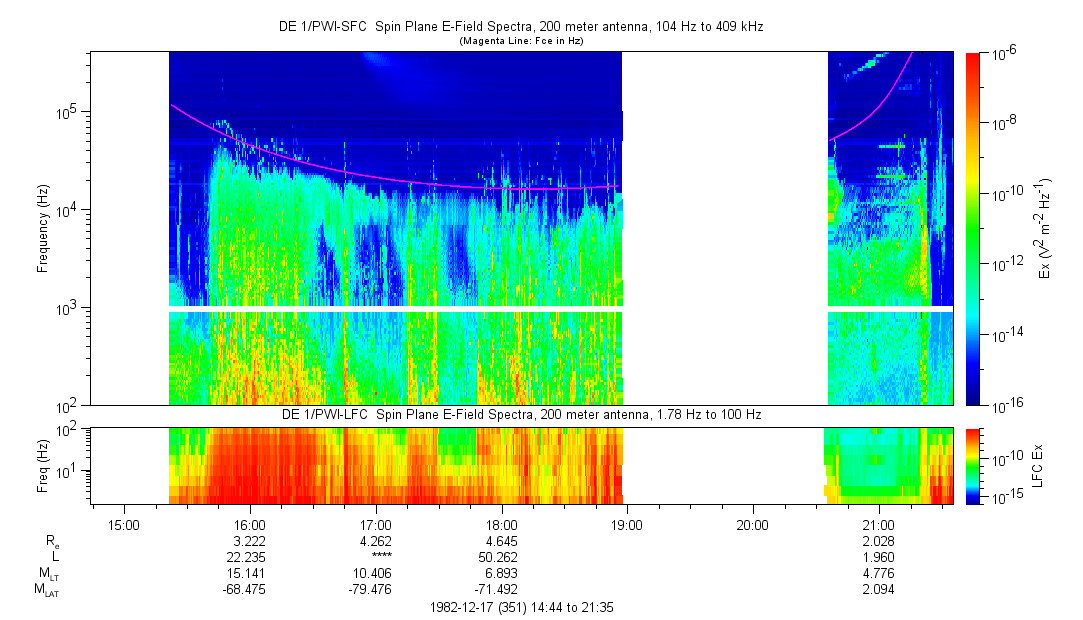Click the **** L value under 17:00
Screen dimensions: 1083x620
coord(379,557)
